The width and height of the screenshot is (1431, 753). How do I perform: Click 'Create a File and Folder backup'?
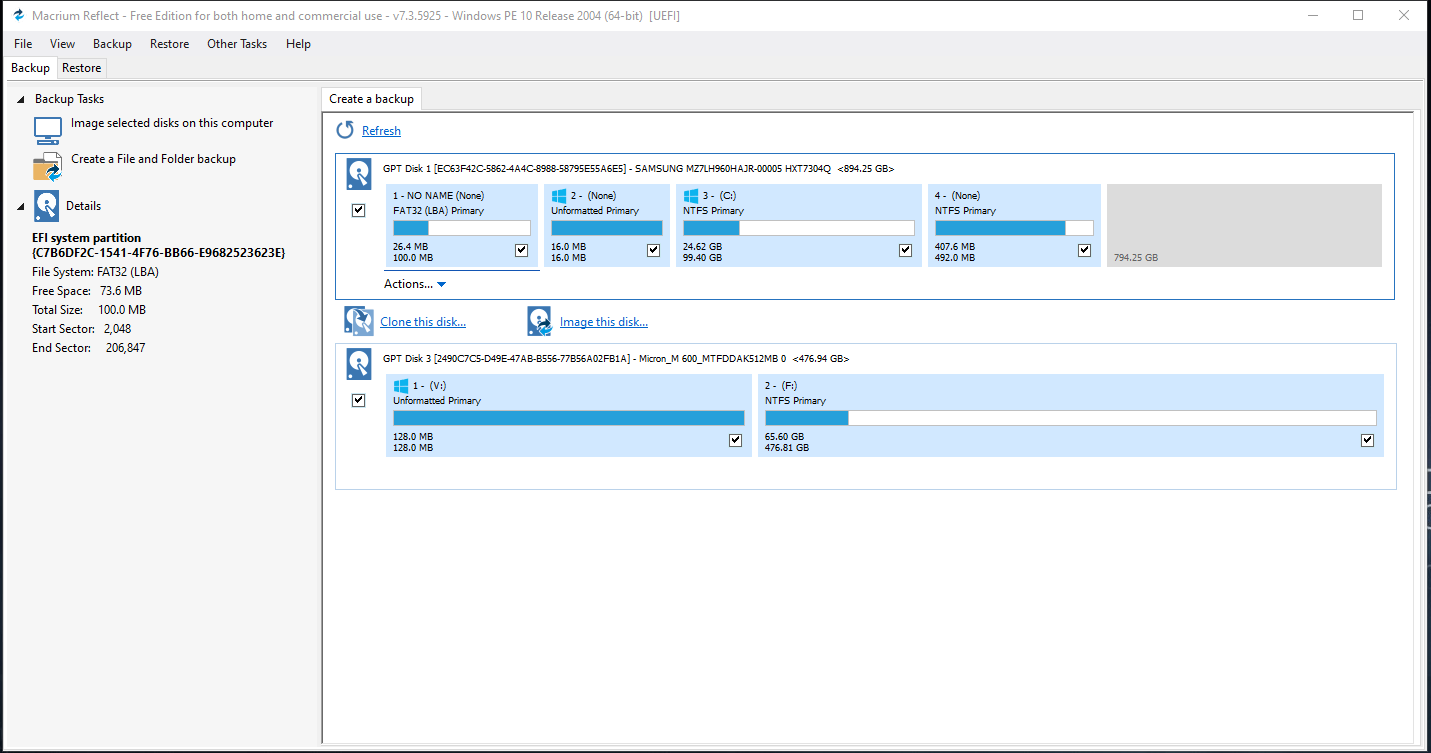coord(153,159)
